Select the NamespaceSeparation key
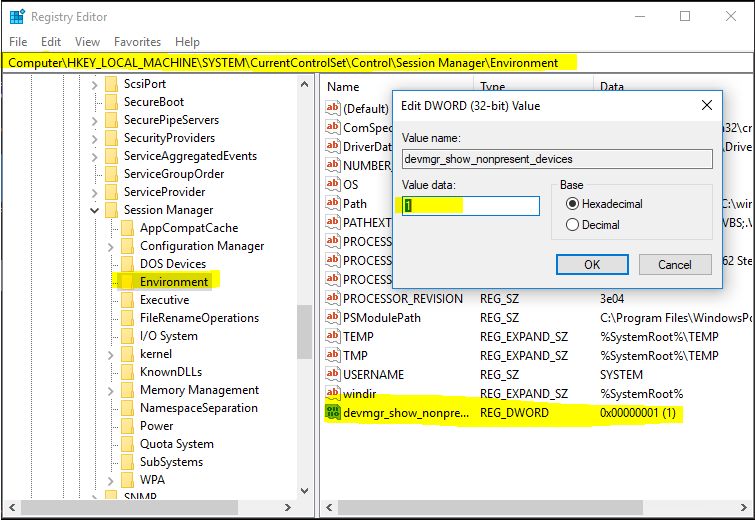 tap(199, 408)
